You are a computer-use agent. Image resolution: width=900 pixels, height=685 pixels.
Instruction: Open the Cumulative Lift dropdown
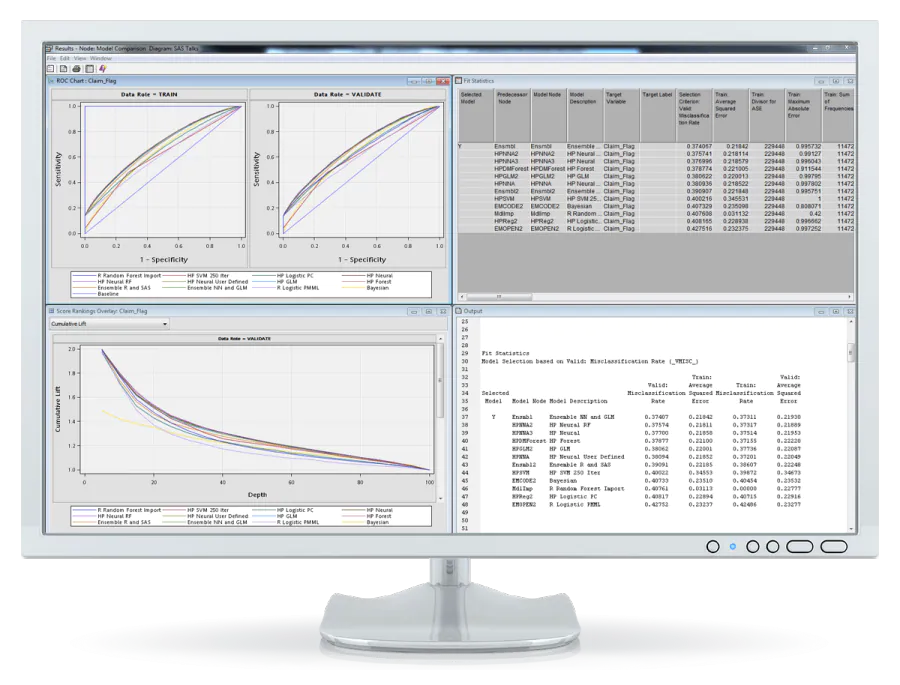165,323
